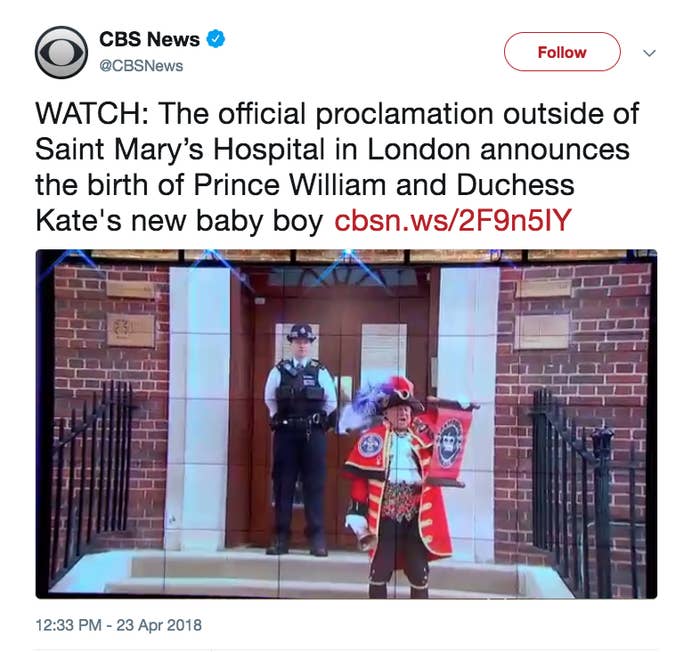Click the white pillar left of doorway
The height and width of the screenshot is (652, 700).
click(x=199, y=406)
